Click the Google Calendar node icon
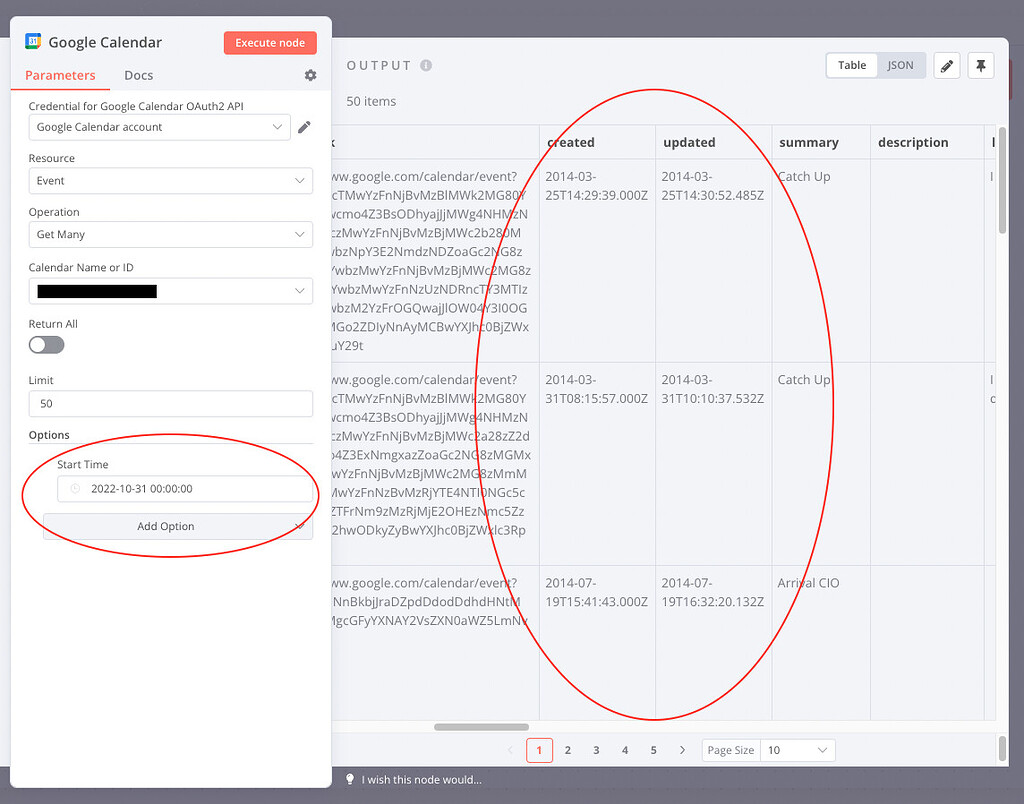The height and width of the screenshot is (804, 1024). pyautogui.click(x=33, y=42)
